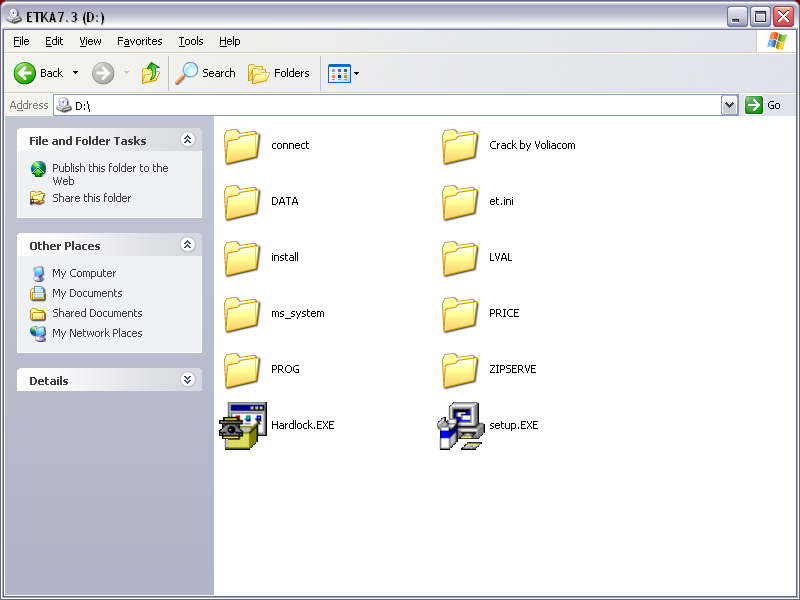Open the Search toolbar button
Viewport: 800px width, 600px height.
click(x=206, y=73)
